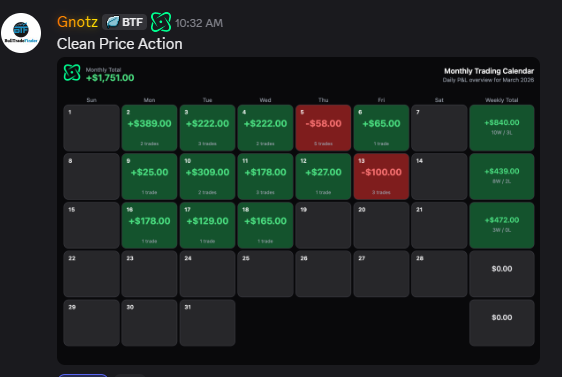Select the empty March 28 day cell
The height and width of the screenshot is (377, 562).
click(439, 274)
